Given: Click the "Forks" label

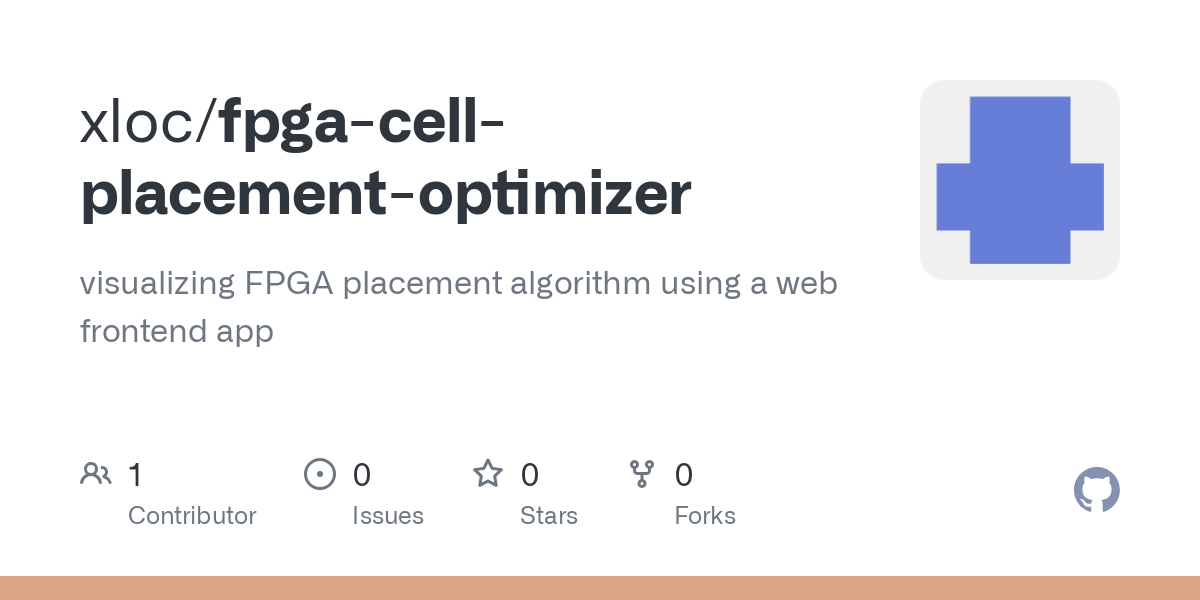Looking at the screenshot, I should [x=705, y=516].
